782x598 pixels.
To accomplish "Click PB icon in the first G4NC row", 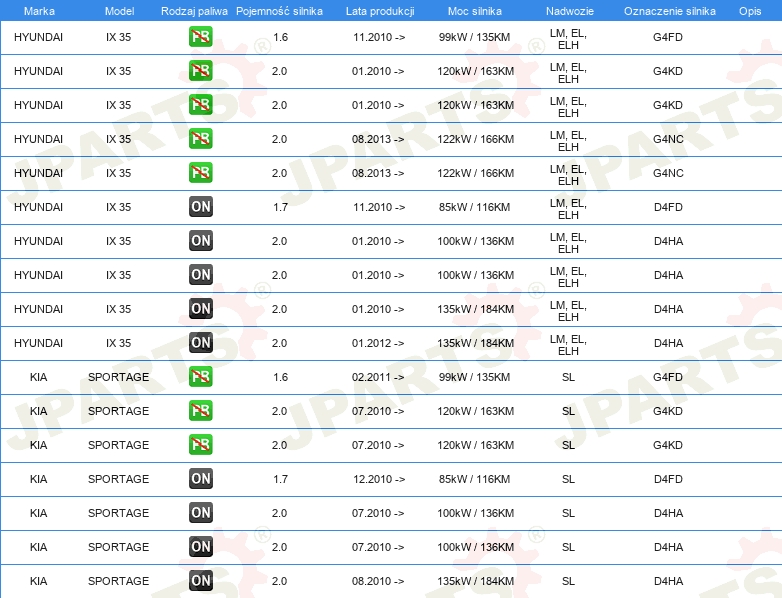I will 200,139.
